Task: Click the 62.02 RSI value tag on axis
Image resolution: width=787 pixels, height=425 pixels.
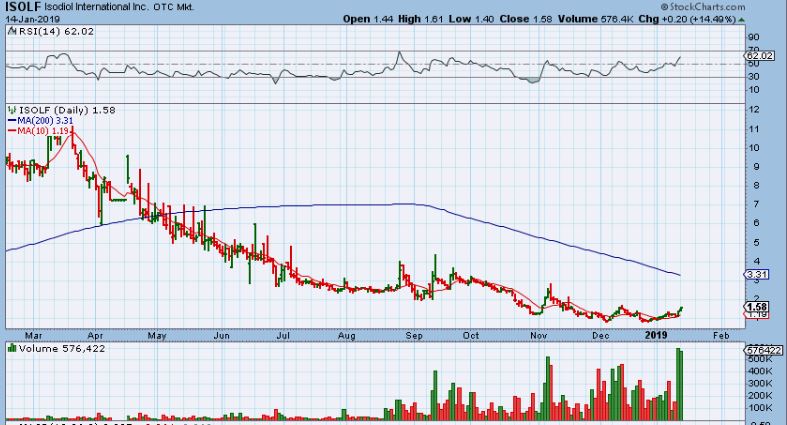Action: 759,56
